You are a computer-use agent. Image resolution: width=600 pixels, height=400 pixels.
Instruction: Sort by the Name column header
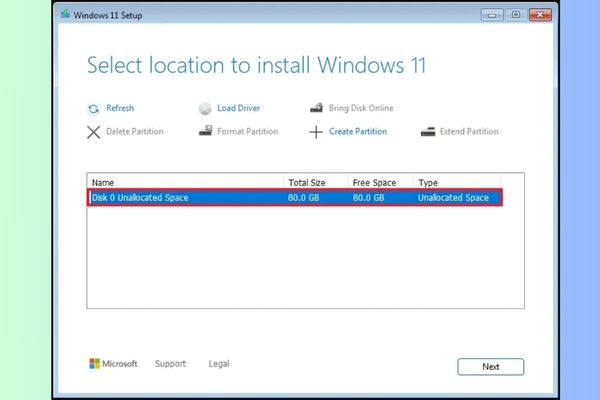pyautogui.click(x=186, y=183)
